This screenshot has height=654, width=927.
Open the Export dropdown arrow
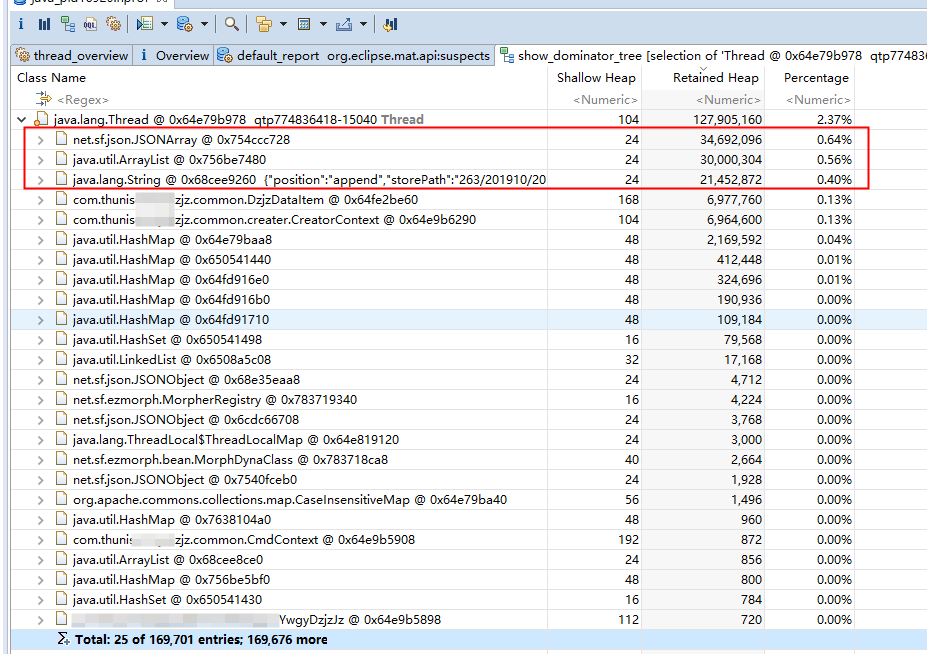click(363, 24)
